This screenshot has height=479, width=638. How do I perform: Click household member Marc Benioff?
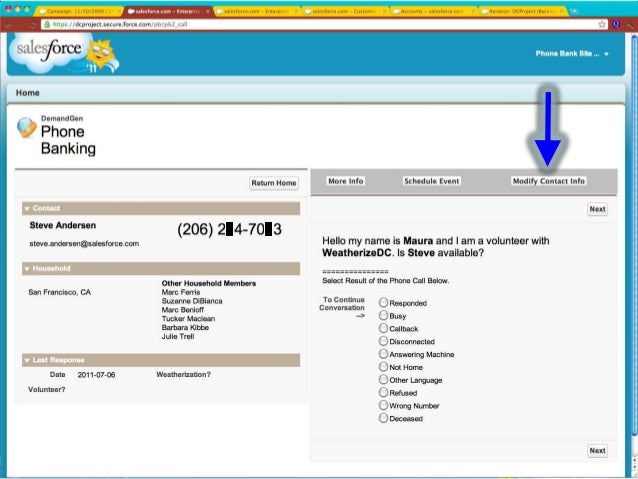point(182,310)
